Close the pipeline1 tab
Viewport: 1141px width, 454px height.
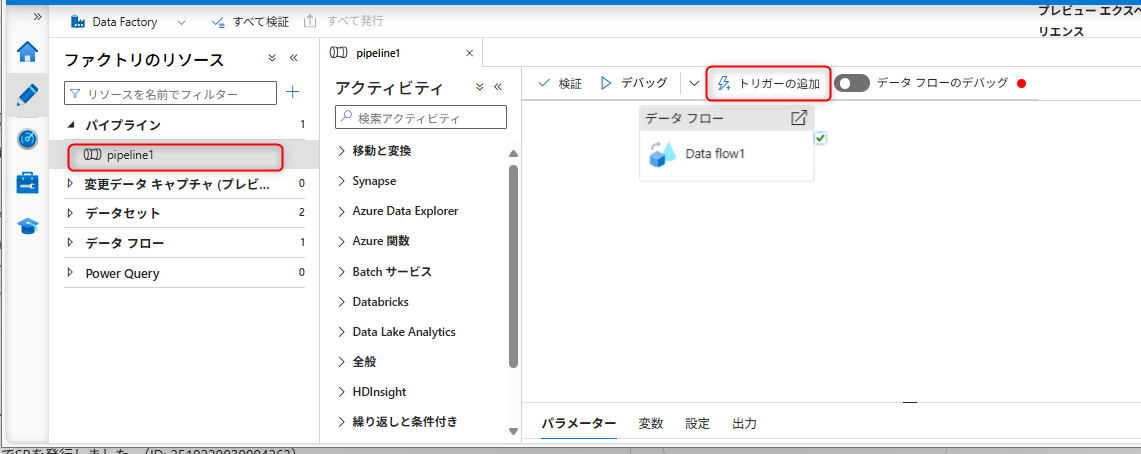[x=469, y=53]
